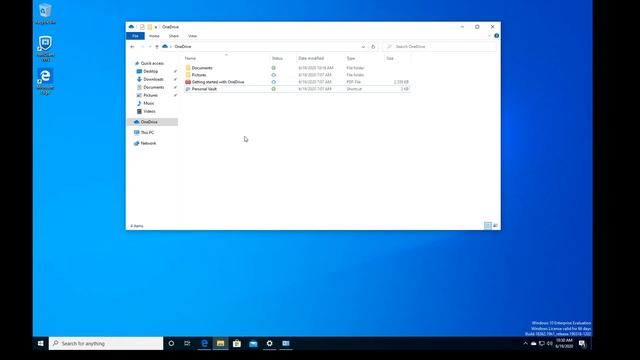Open the address bar history dropdown
The height and width of the screenshot is (360, 640).
[363, 47]
